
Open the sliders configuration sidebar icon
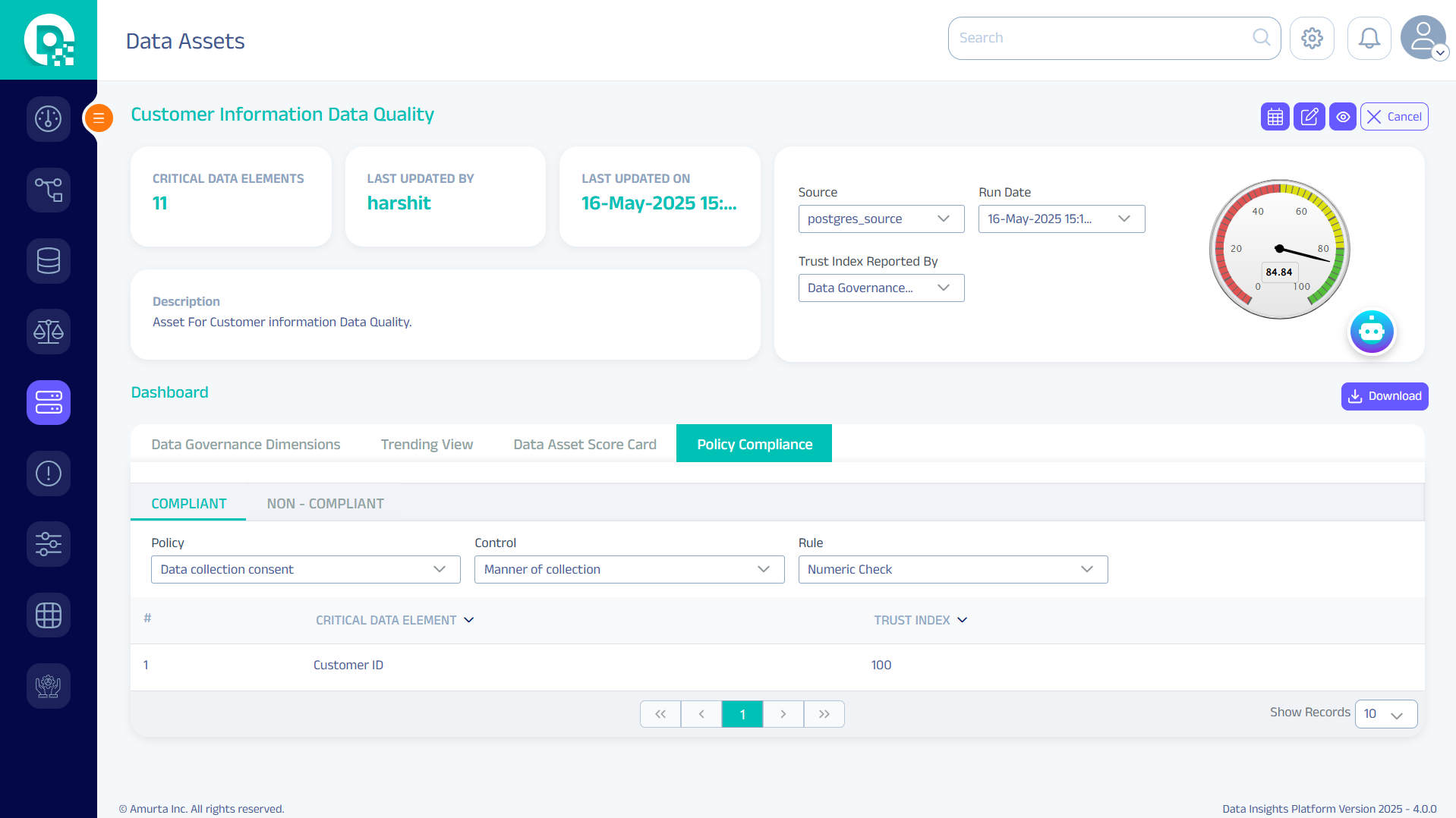(49, 544)
